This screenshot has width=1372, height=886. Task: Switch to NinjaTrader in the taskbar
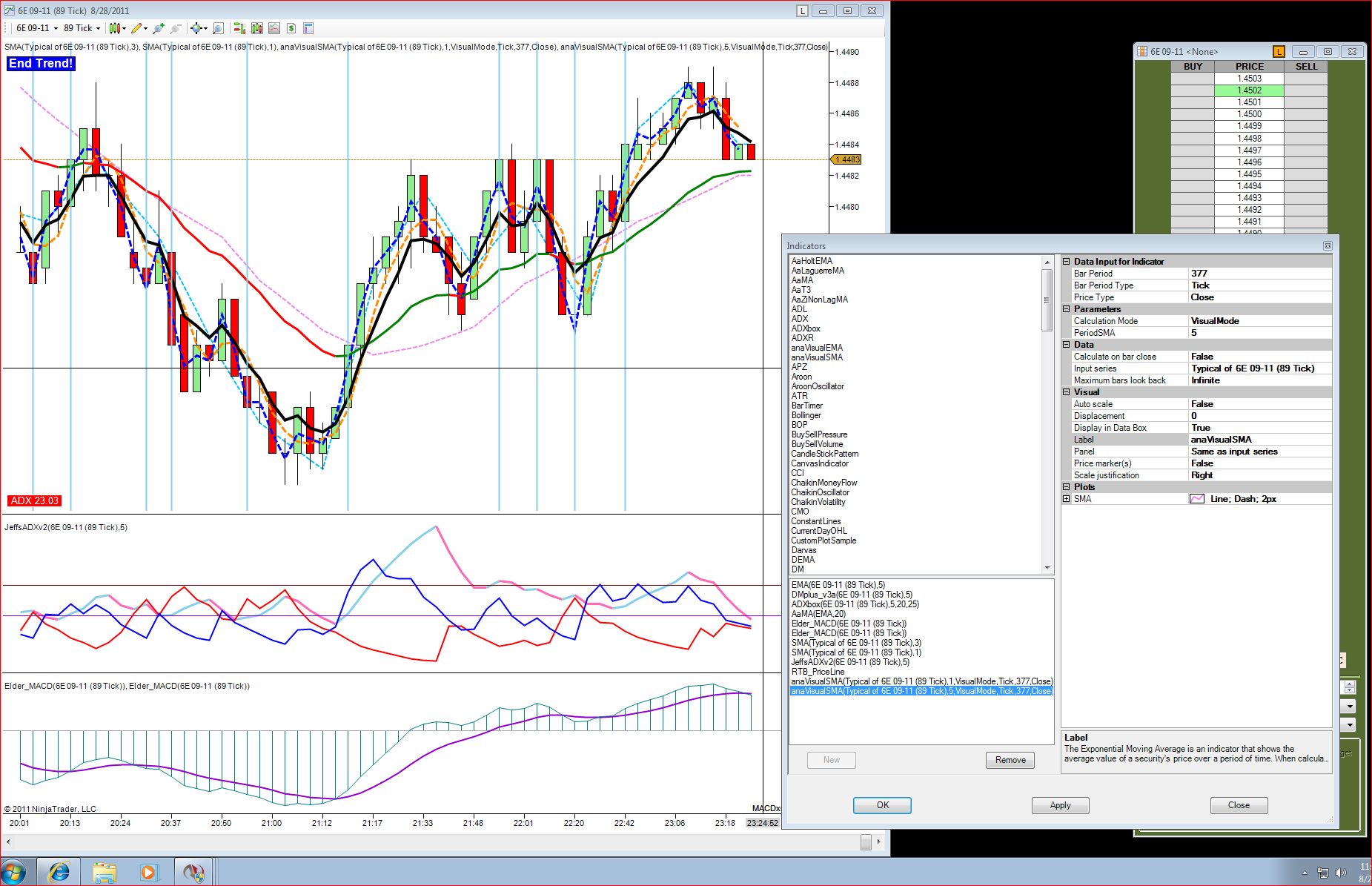click(x=193, y=872)
